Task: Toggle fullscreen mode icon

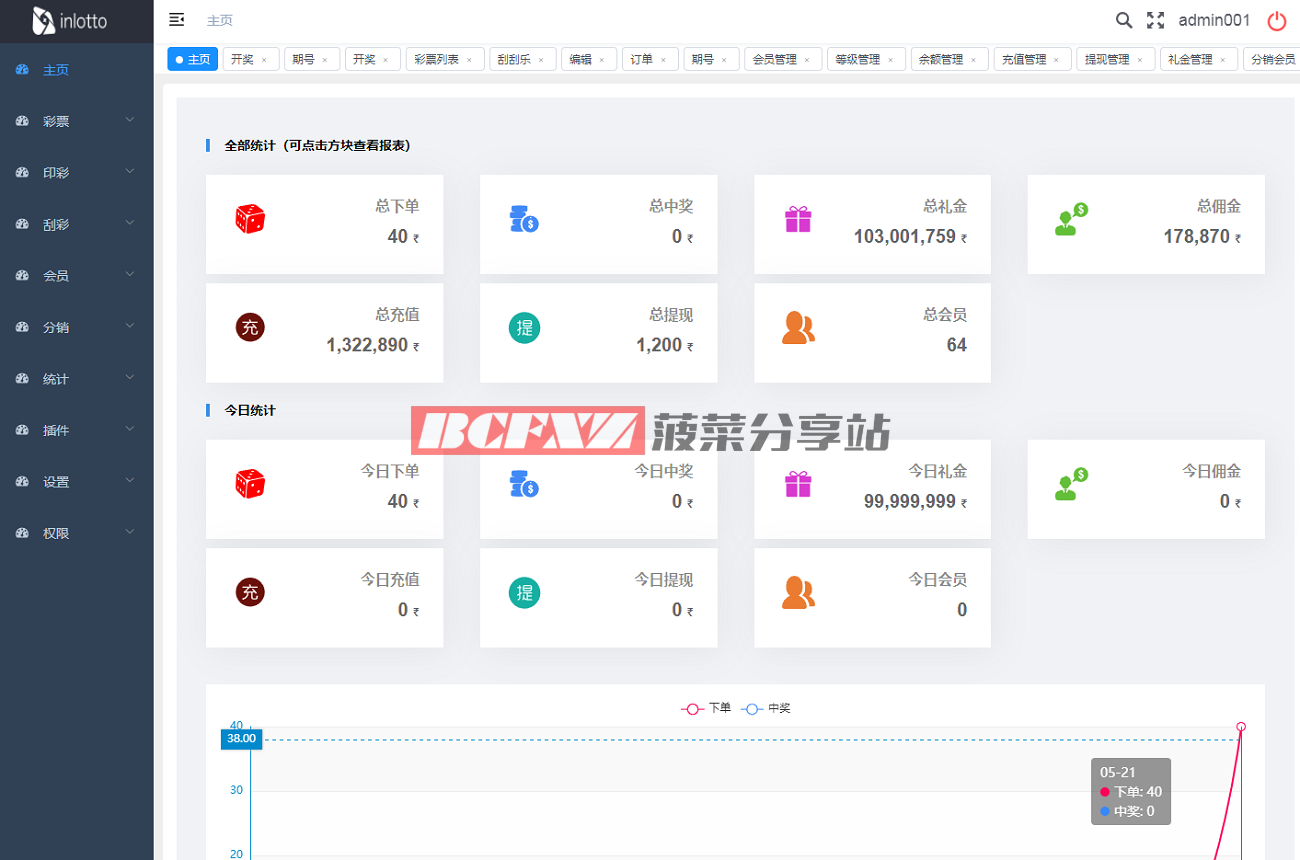Action: coord(1156,20)
